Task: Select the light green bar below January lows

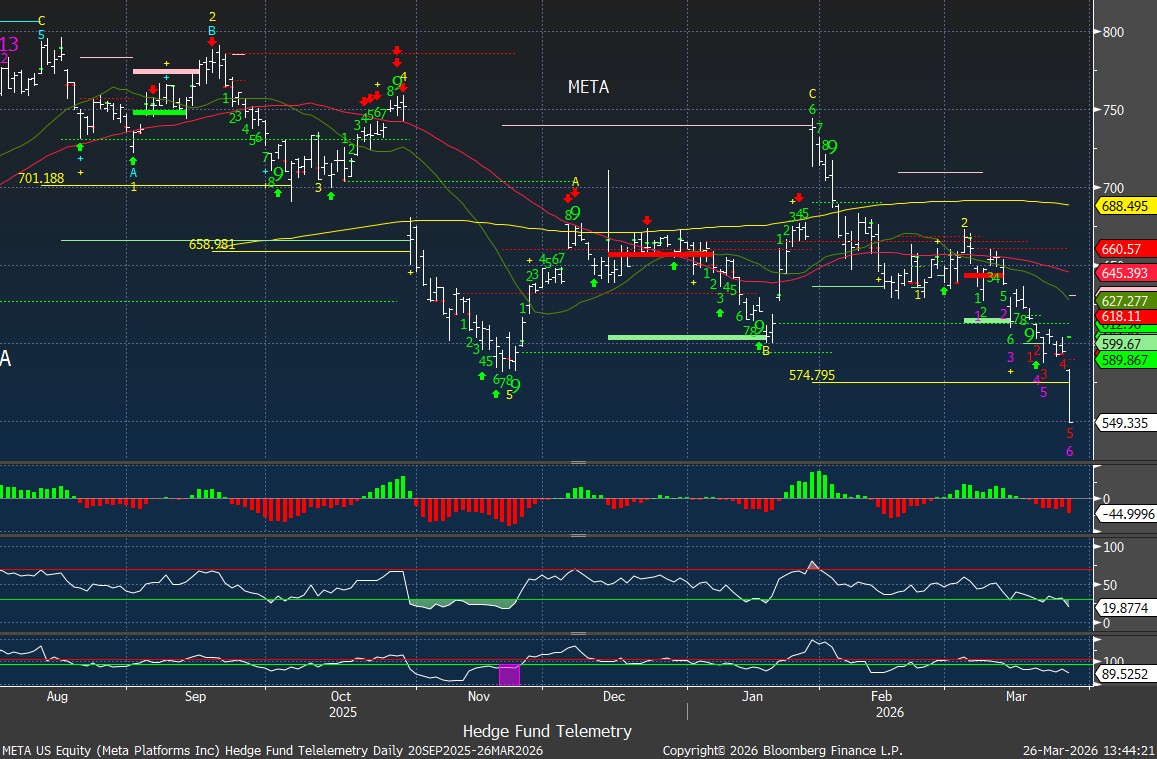Action: pyautogui.click(x=687, y=338)
